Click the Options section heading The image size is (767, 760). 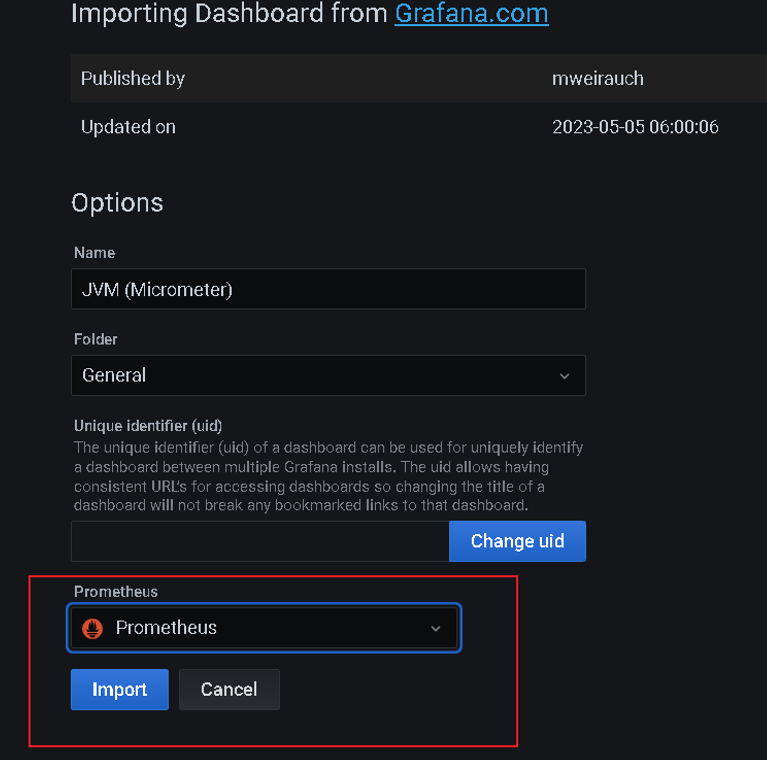point(117,203)
